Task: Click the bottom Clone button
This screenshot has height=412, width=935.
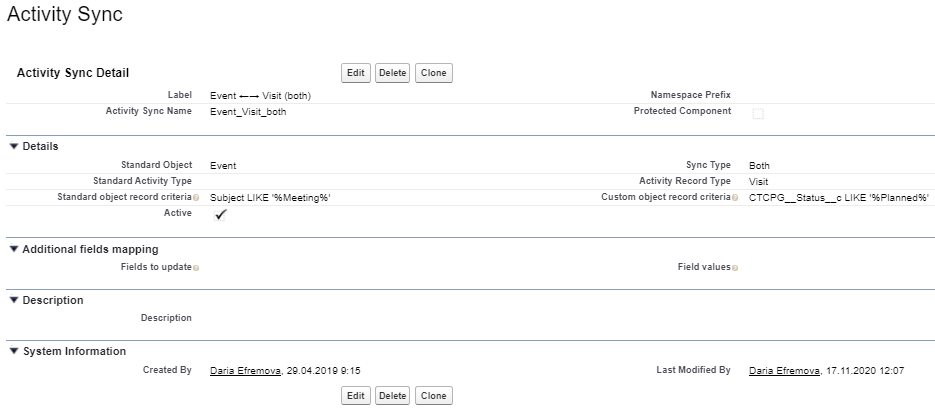Action: click(x=433, y=396)
